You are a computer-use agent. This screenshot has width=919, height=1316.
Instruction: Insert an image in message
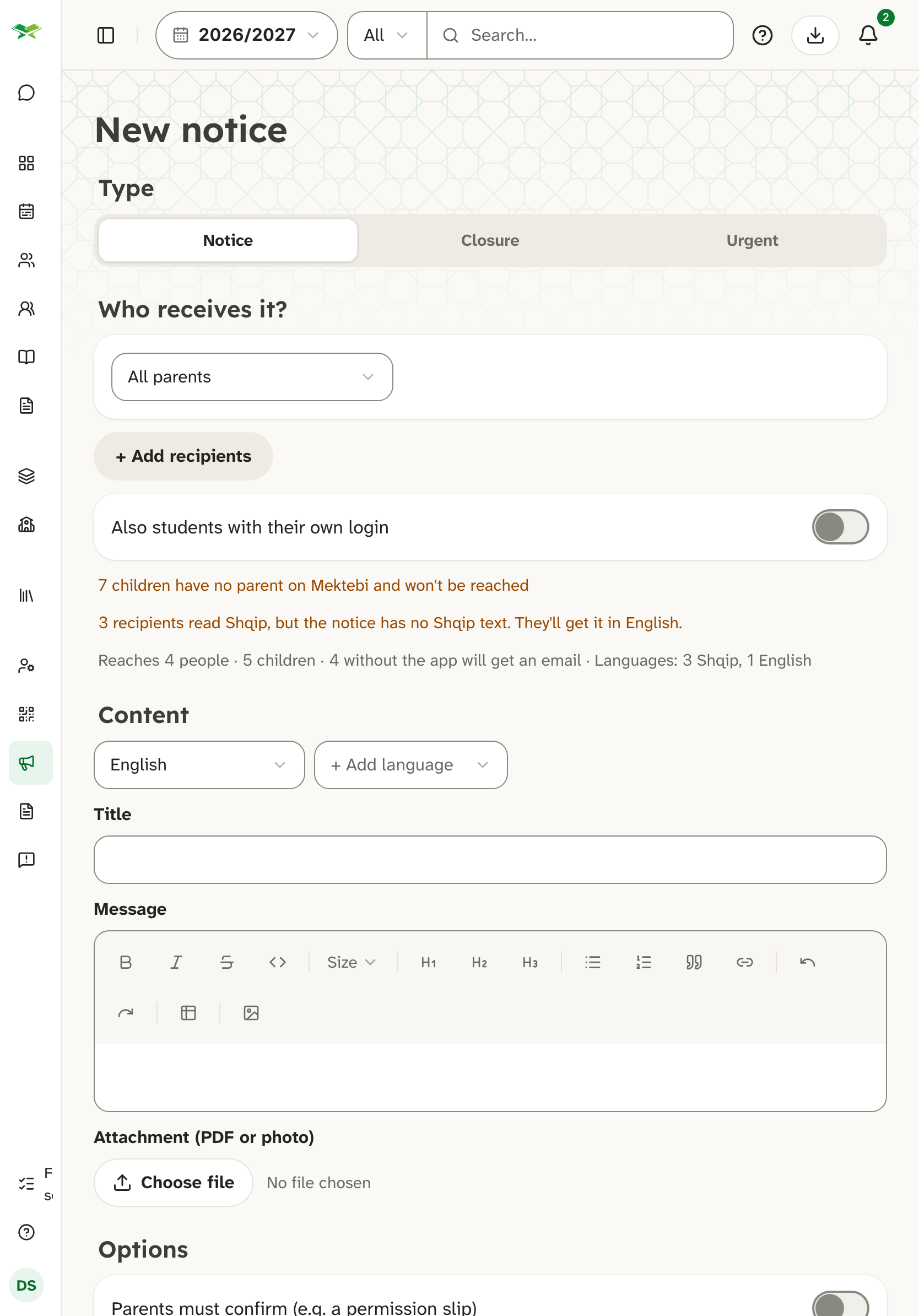(x=252, y=1013)
